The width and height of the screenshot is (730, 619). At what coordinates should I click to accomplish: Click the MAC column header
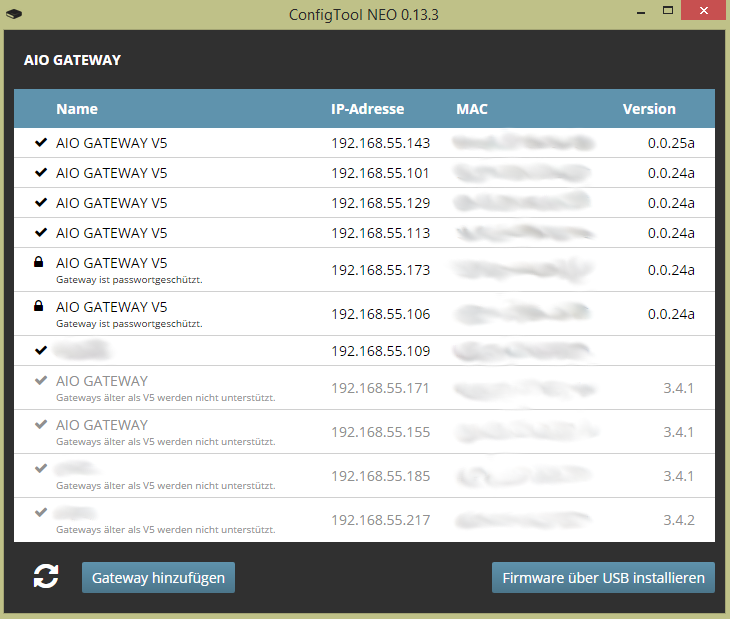click(471, 109)
